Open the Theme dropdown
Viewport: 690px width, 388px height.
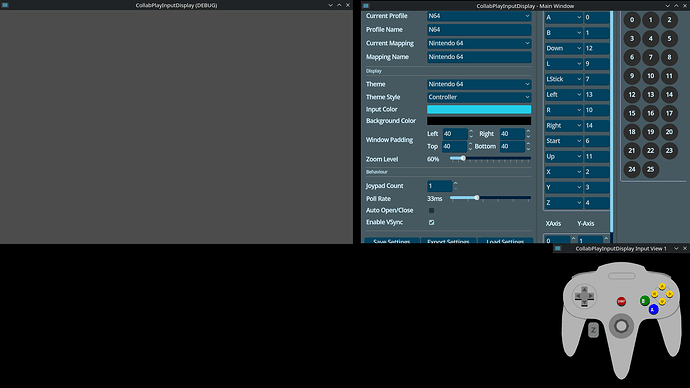pos(479,84)
